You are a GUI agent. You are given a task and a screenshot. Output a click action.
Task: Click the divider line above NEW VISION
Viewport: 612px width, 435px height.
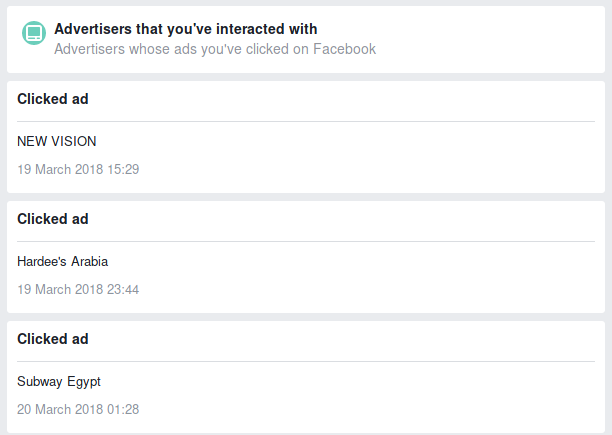coord(306,121)
